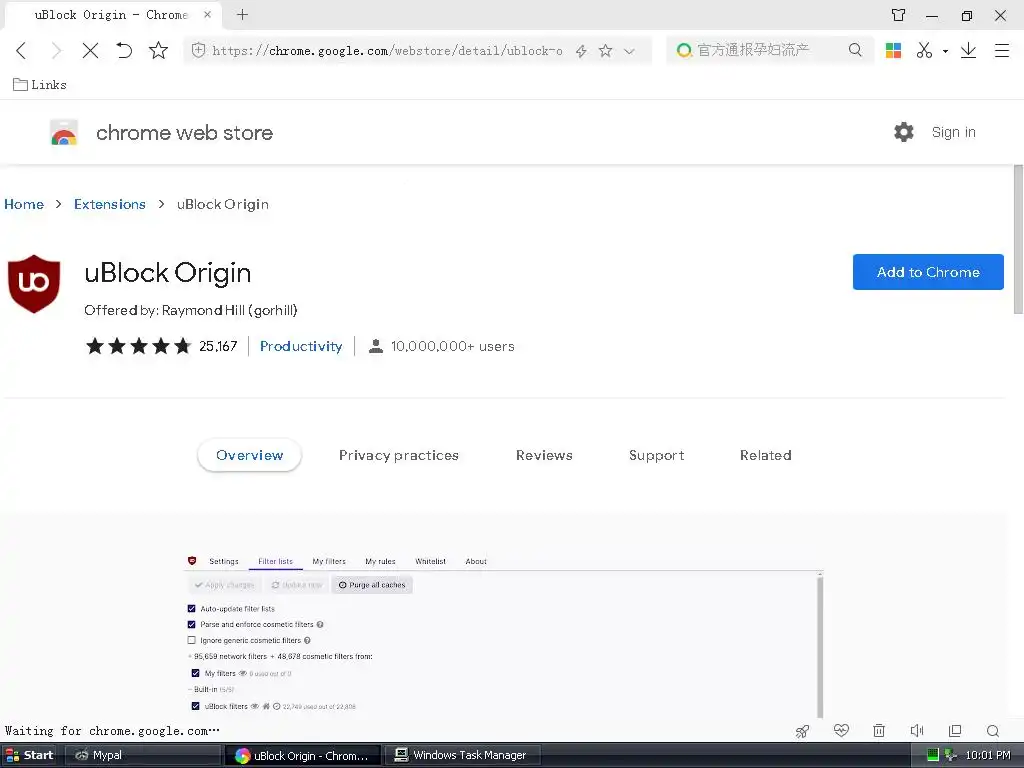The width and height of the screenshot is (1024, 768).
Task: Switch to the Support tab
Action: (x=656, y=455)
